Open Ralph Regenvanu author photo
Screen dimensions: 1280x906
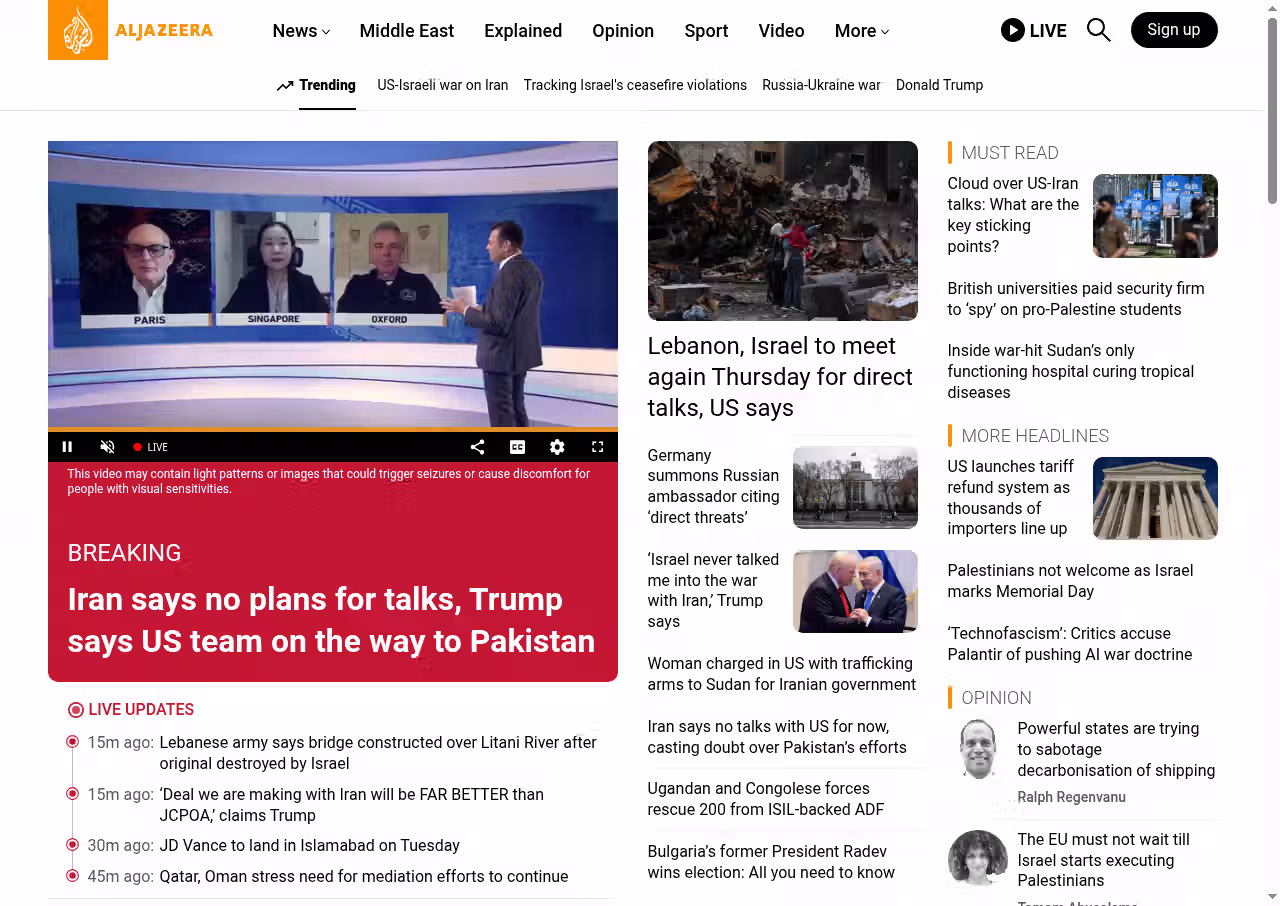977,749
